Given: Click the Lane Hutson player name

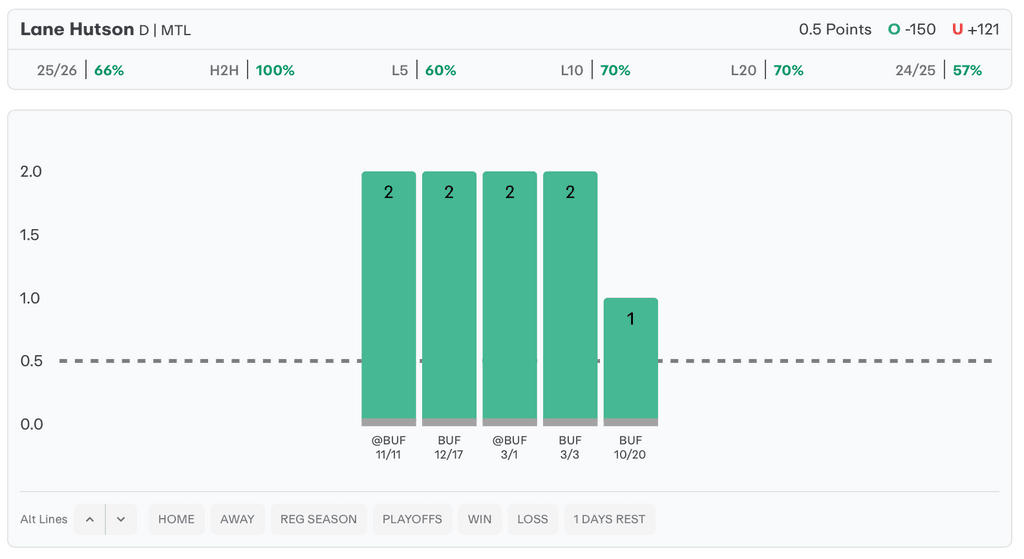Looking at the screenshot, I should (x=76, y=29).
